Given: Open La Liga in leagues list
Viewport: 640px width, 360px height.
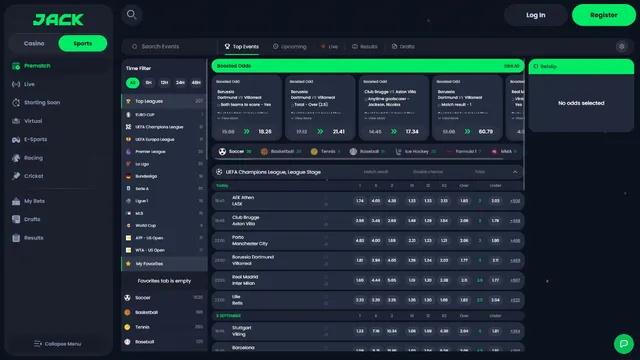Looking at the screenshot, I should point(164,164).
